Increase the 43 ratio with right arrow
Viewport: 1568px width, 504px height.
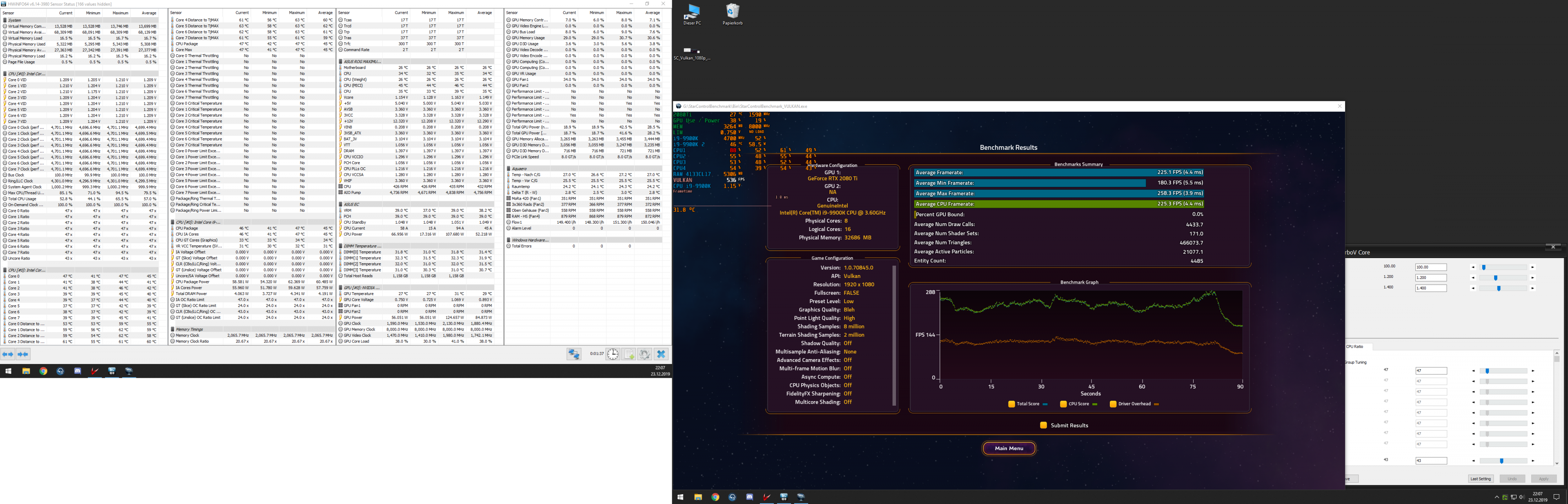click(1533, 461)
